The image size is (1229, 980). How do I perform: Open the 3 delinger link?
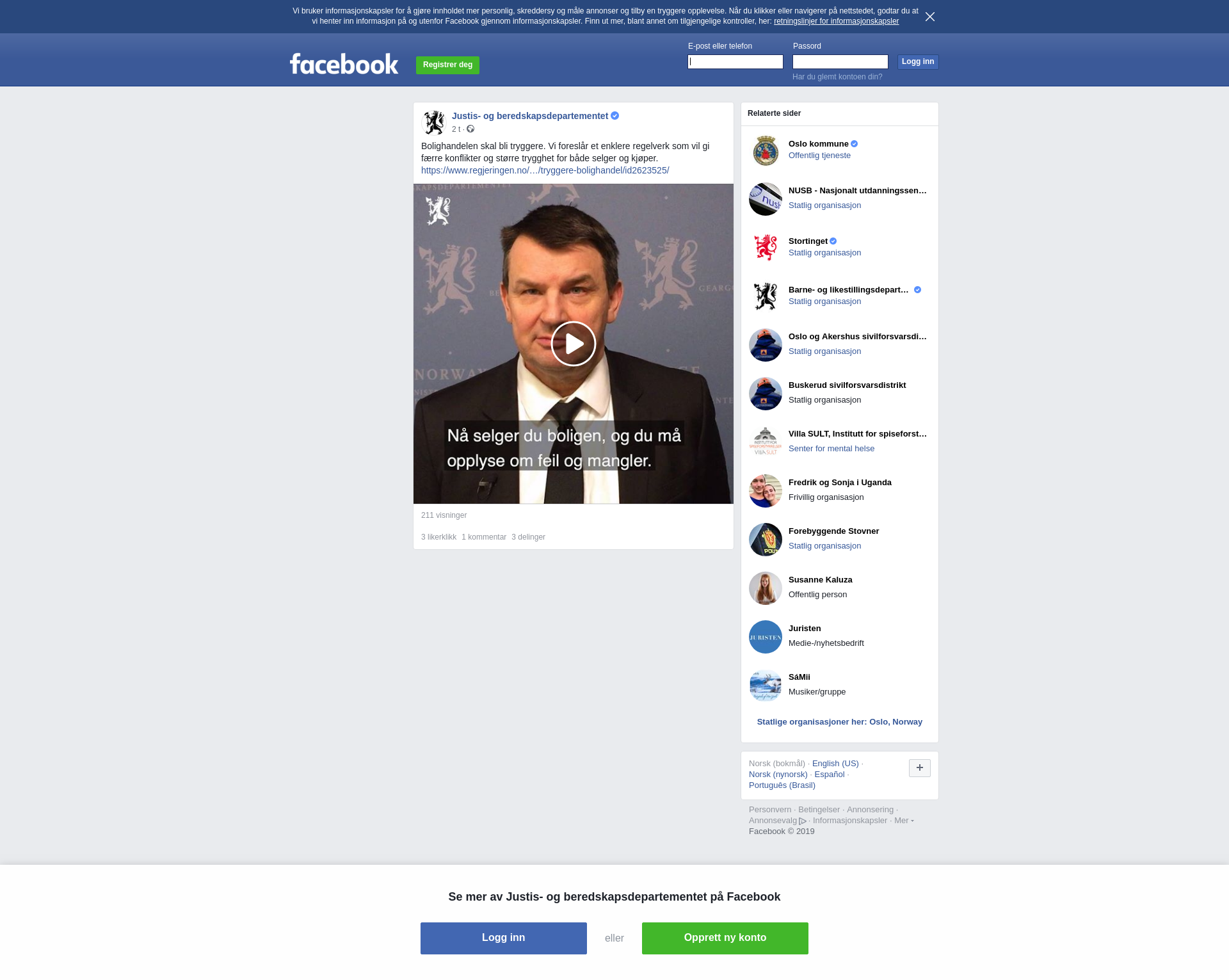pos(529,537)
